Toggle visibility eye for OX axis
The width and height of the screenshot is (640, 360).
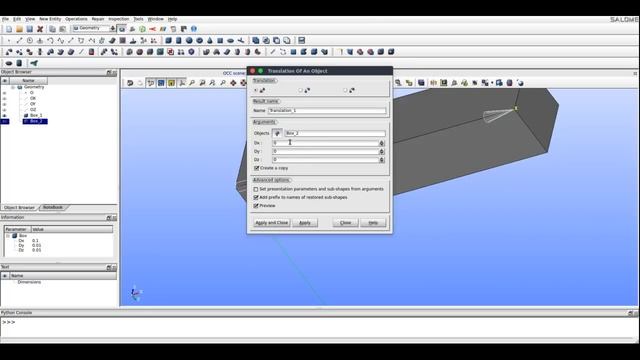[x=4, y=98]
